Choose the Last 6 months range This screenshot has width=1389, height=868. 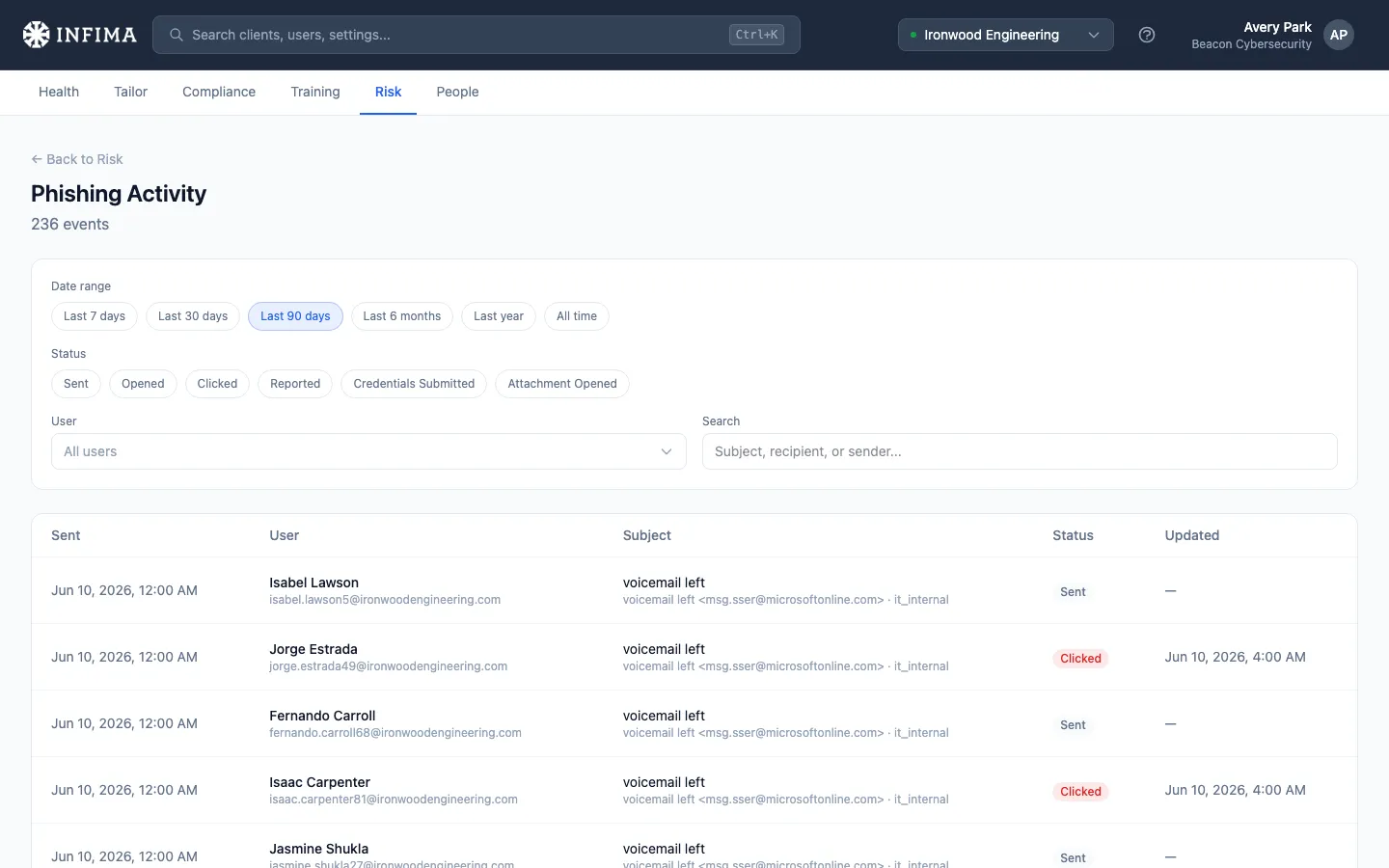[401, 316]
